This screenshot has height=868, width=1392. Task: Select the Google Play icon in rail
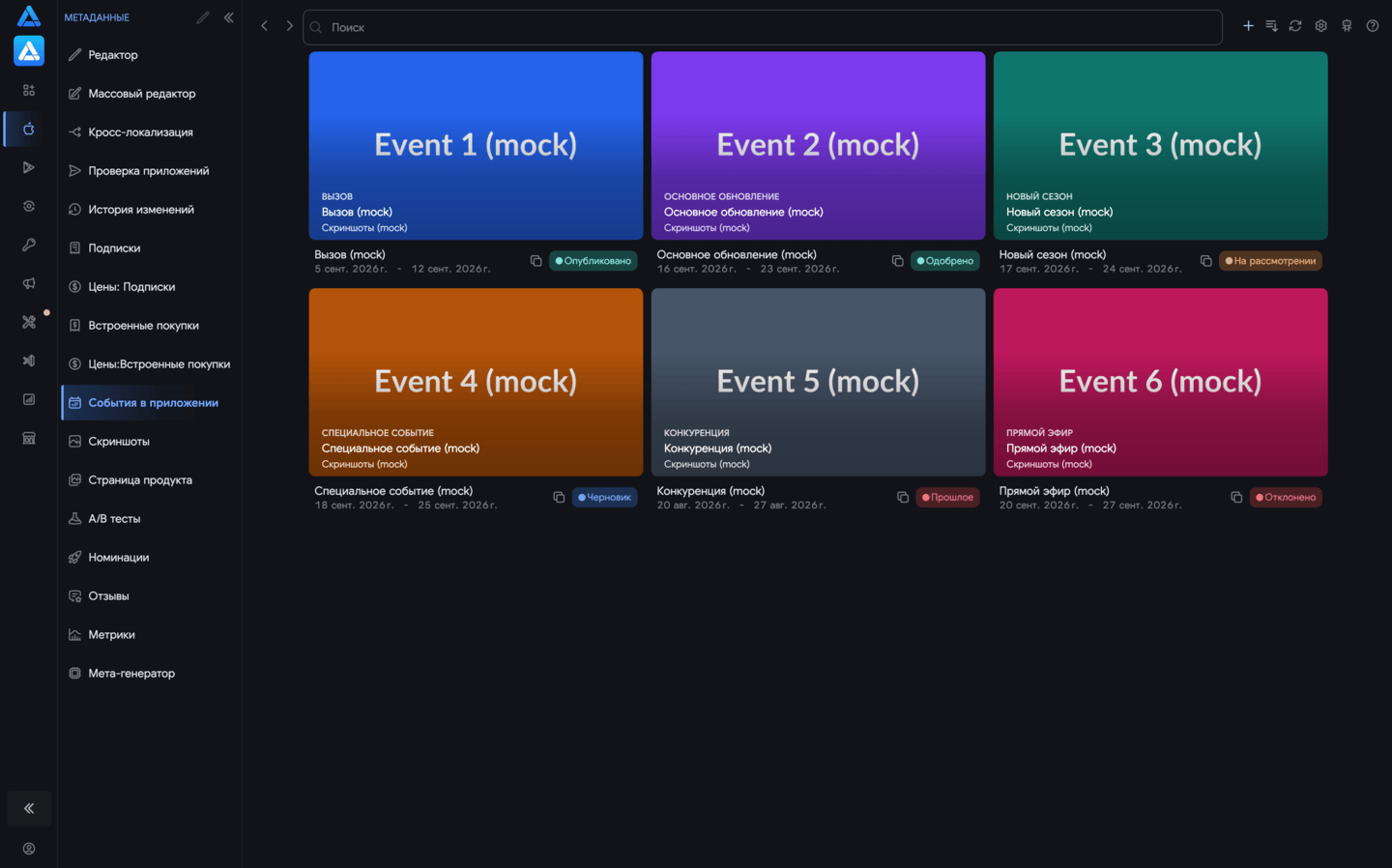click(x=29, y=167)
